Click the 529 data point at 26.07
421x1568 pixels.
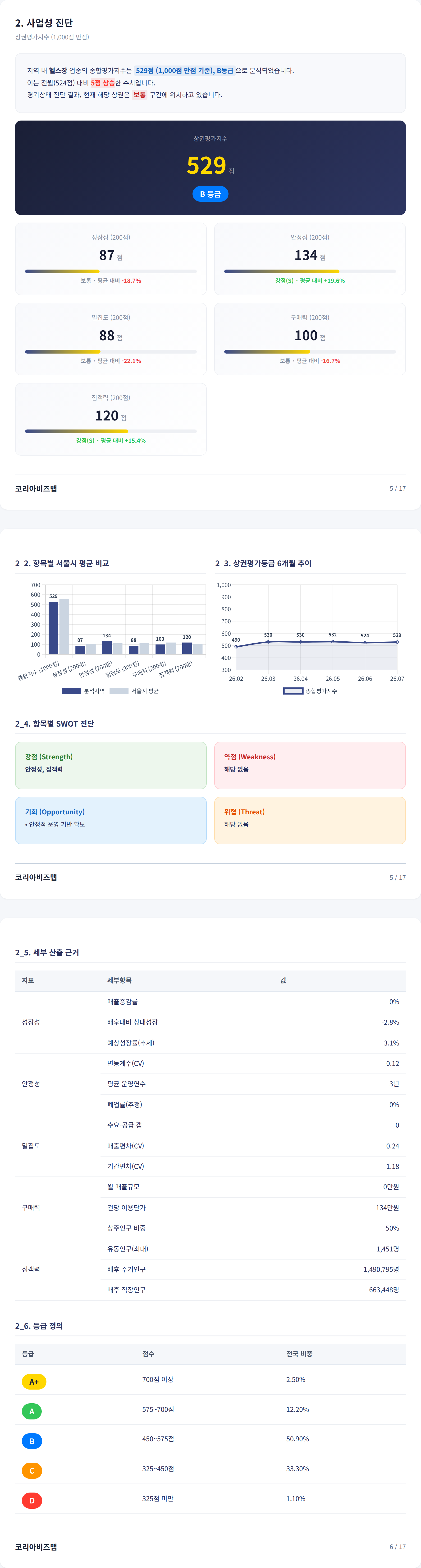(397, 642)
